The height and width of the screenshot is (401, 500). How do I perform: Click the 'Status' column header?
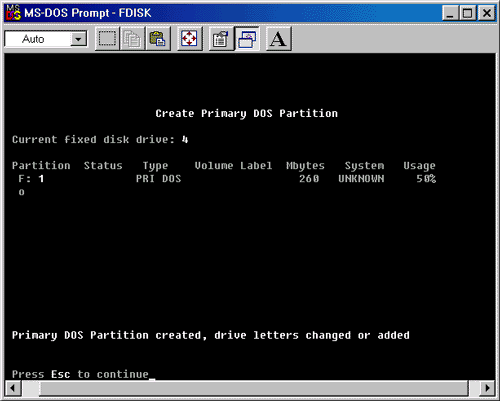pos(103,165)
